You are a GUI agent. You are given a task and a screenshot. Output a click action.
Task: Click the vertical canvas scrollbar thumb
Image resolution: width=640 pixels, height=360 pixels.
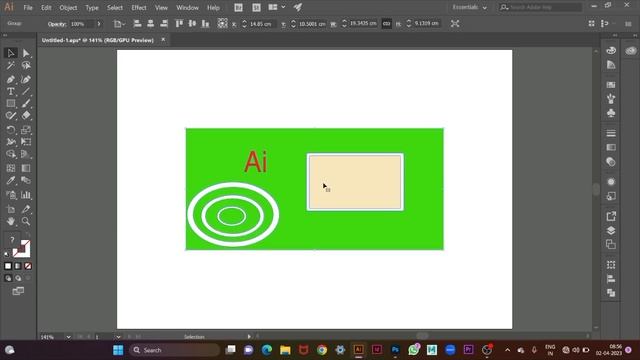coord(596,189)
